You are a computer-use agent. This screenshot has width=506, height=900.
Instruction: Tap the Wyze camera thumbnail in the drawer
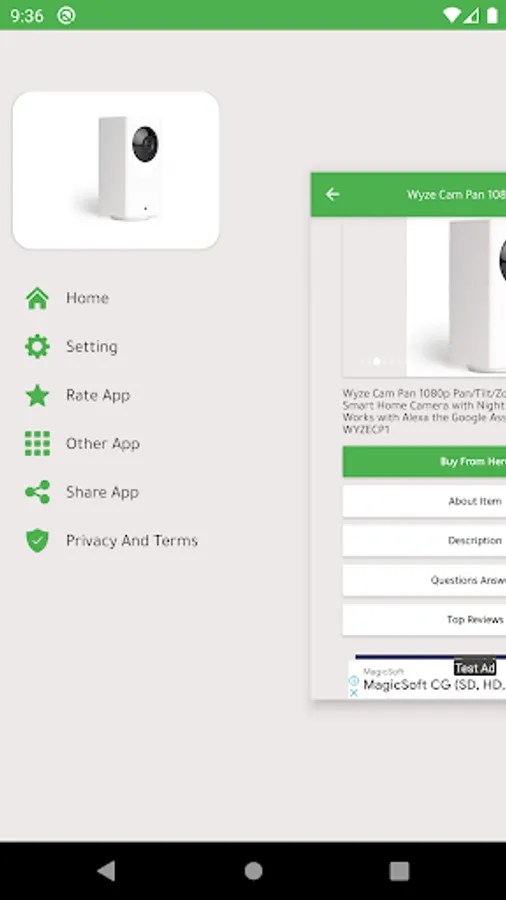click(x=116, y=170)
